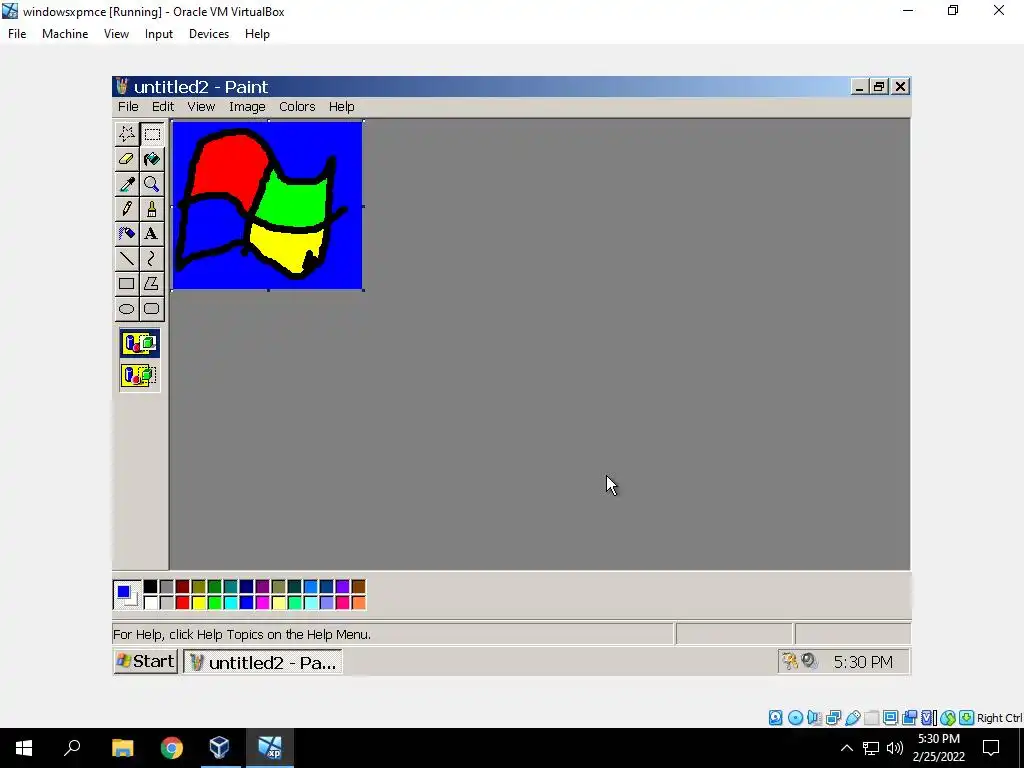Open VirtualBox Devices menu
This screenshot has height=768, width=1024.
coord(209,34)
